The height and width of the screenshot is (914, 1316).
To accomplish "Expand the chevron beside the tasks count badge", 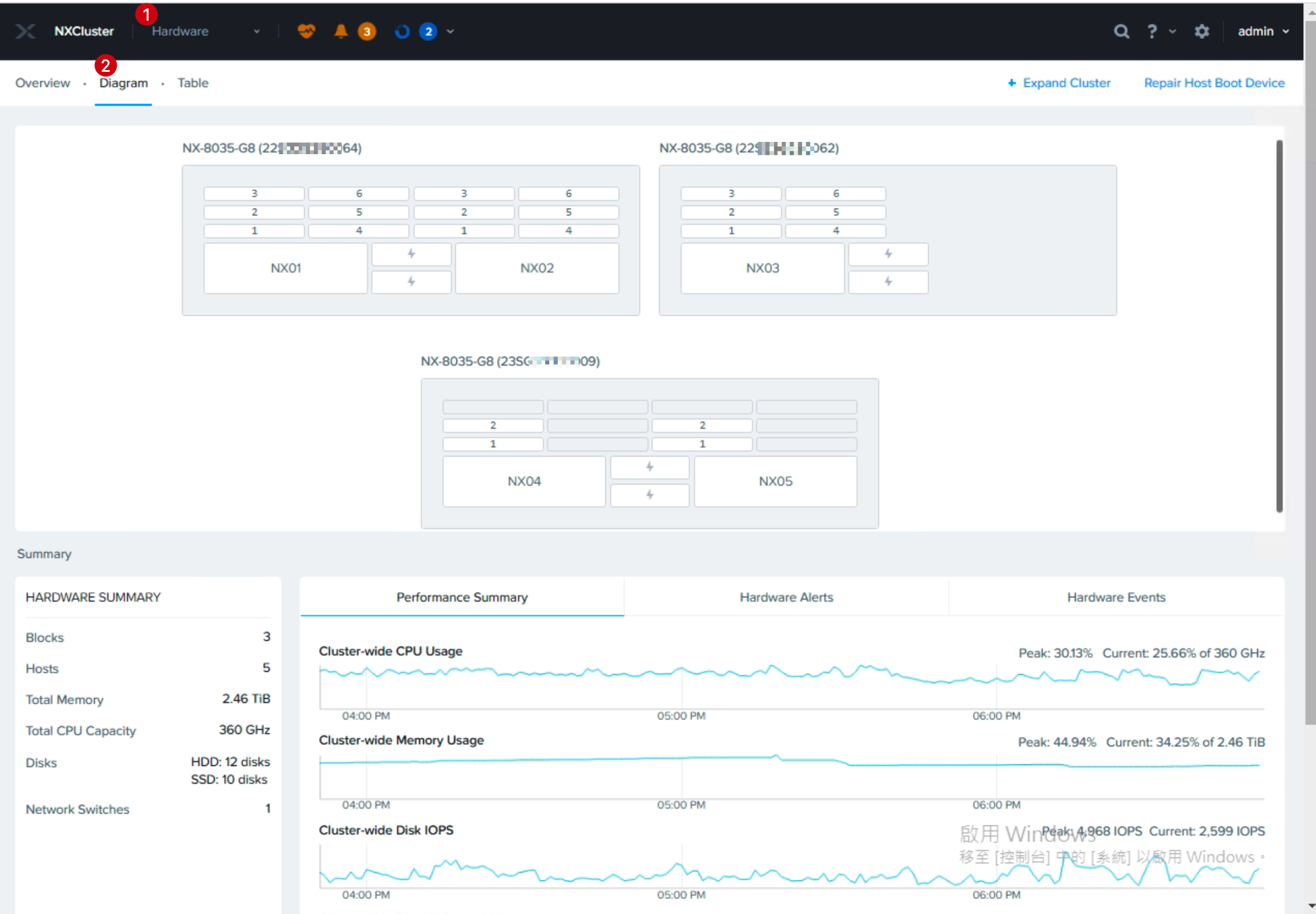I will coord(451,31).
